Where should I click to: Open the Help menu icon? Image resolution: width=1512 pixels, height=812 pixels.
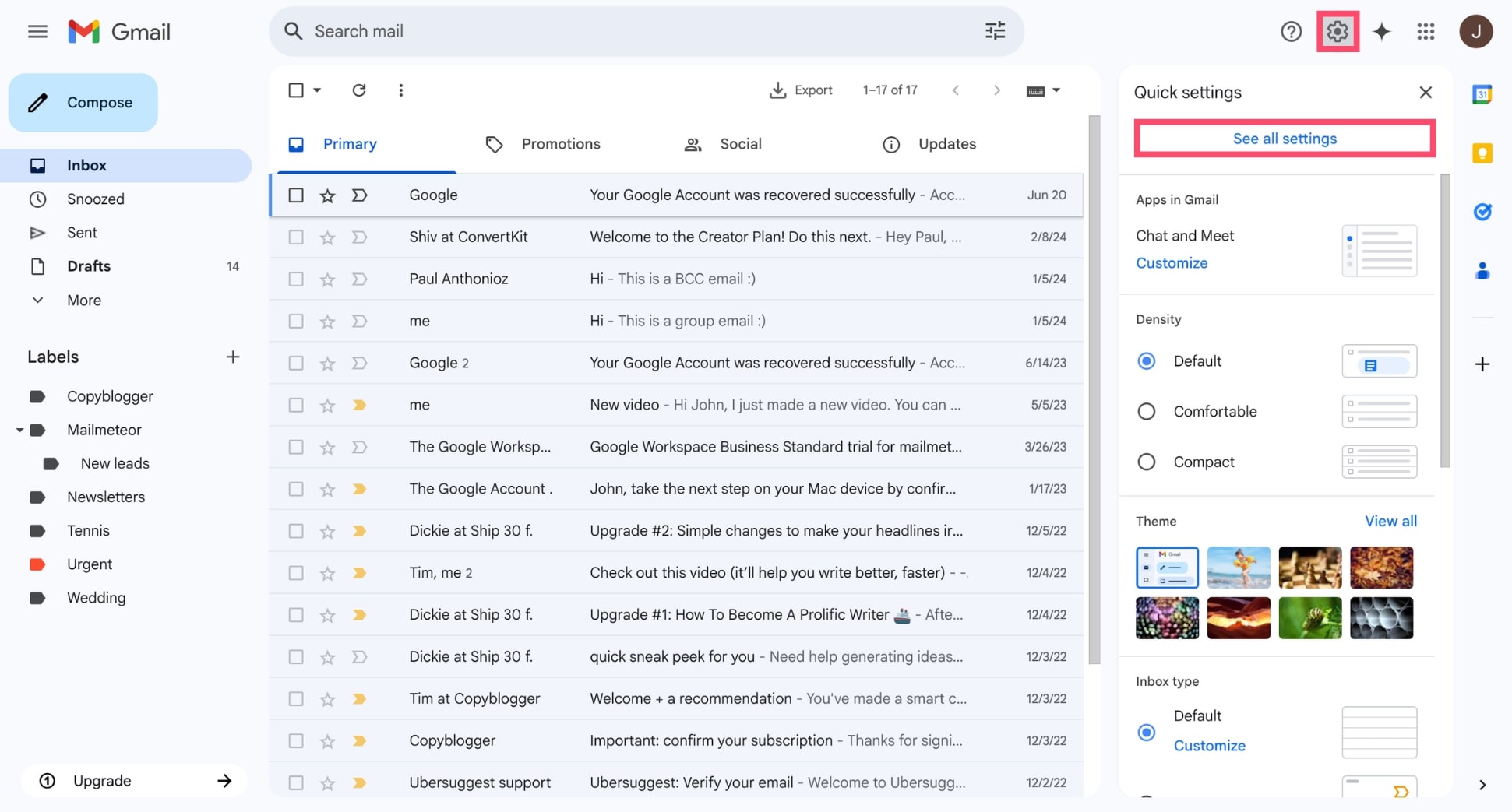coord(1292,31)
